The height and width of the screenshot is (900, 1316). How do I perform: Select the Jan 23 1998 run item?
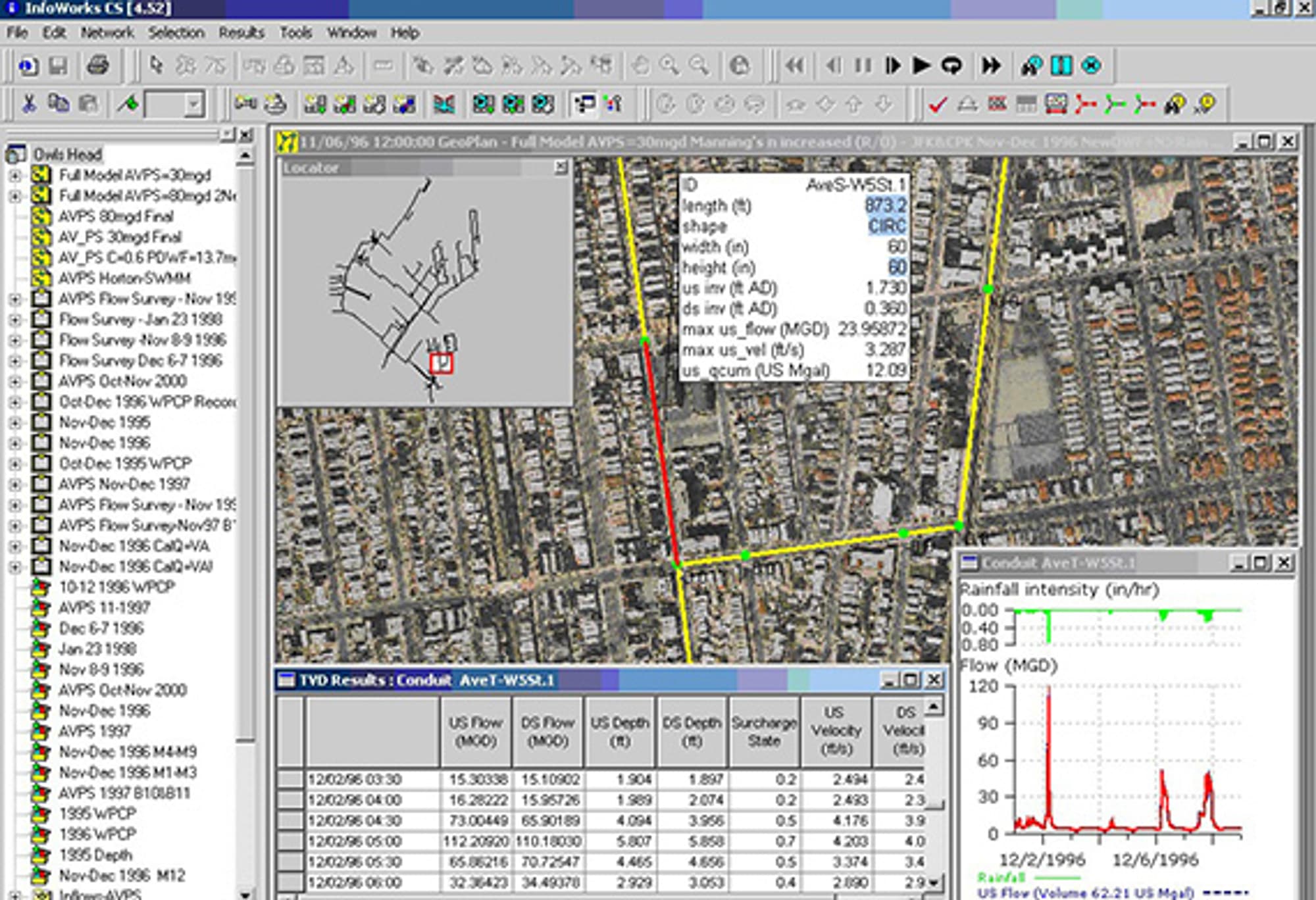[97, 649]
